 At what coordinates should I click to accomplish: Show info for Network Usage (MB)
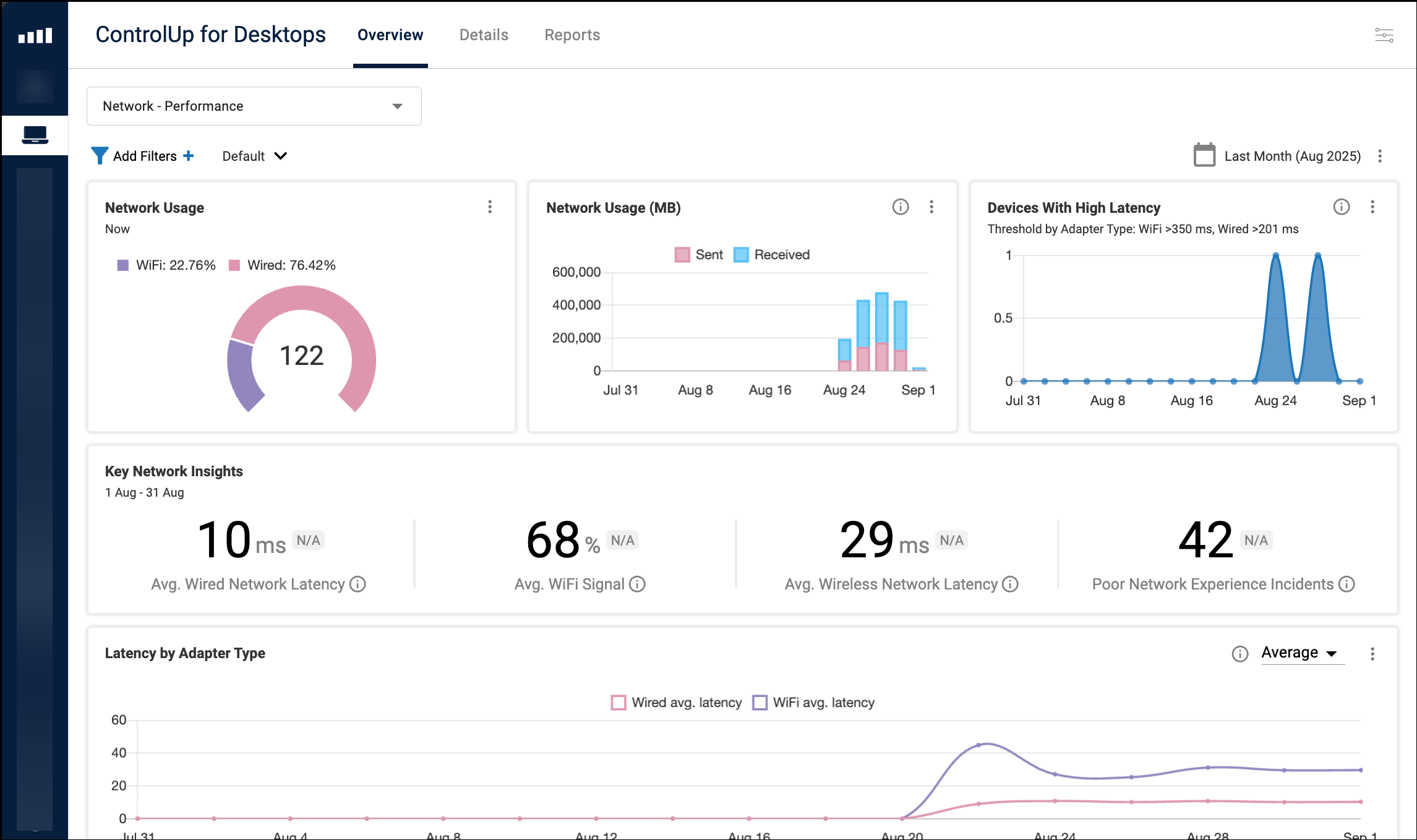click(901, 207)
